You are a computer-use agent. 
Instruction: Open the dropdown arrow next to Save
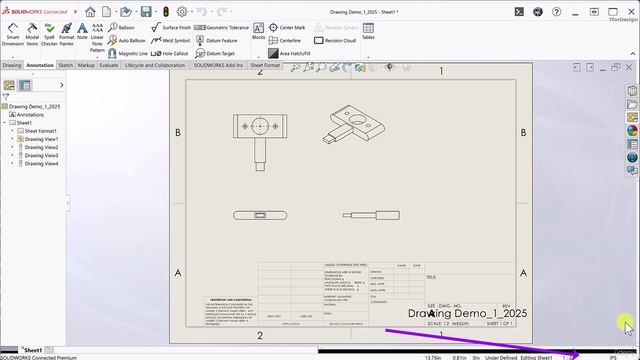coord(156,12)
